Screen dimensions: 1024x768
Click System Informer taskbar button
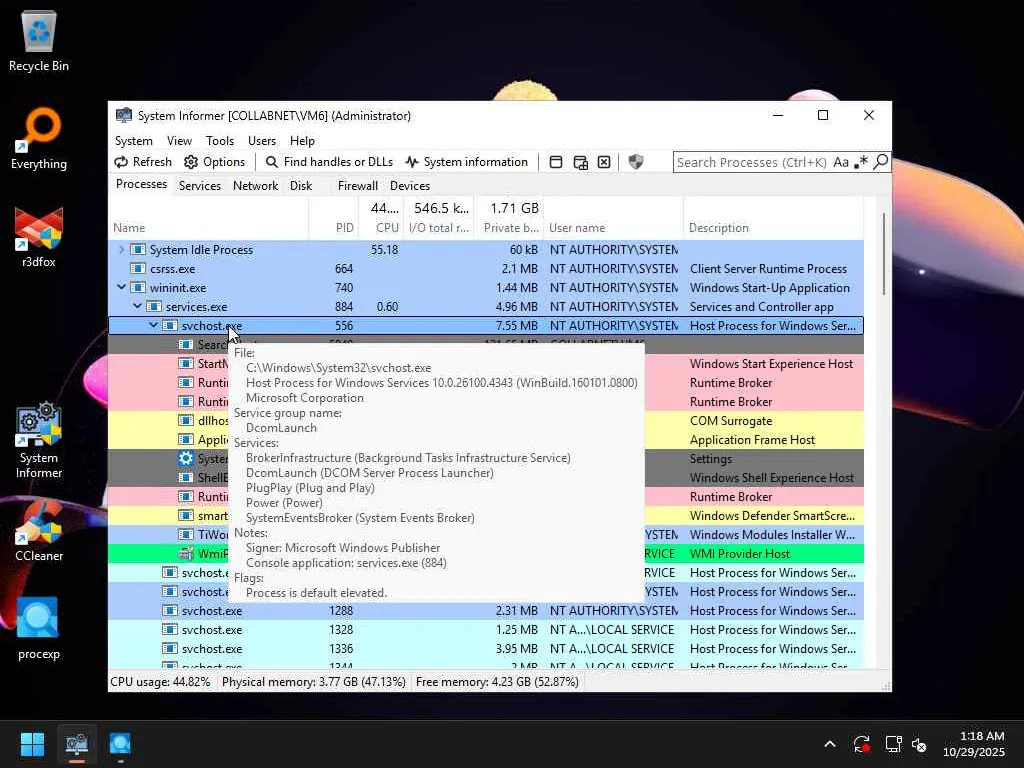tap(76, 744)
